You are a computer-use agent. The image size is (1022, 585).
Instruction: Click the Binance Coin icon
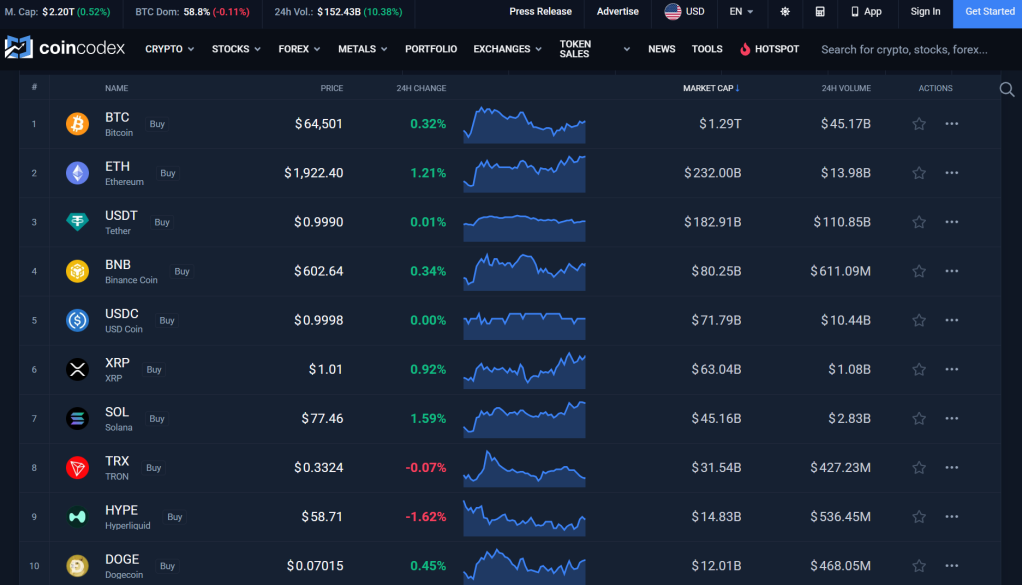click(77, 271)
